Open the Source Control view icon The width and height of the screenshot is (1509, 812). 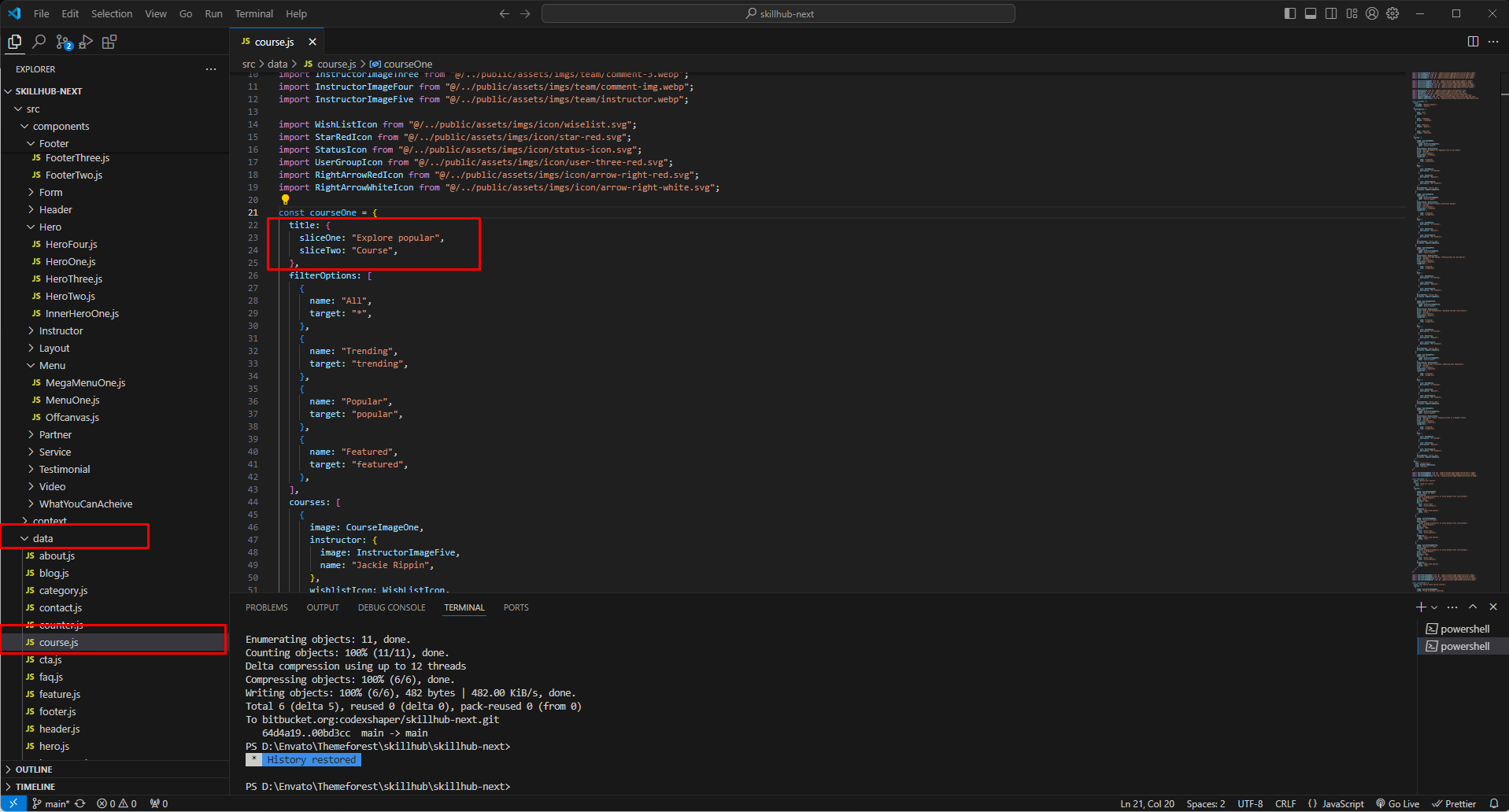tap(63, 42)
